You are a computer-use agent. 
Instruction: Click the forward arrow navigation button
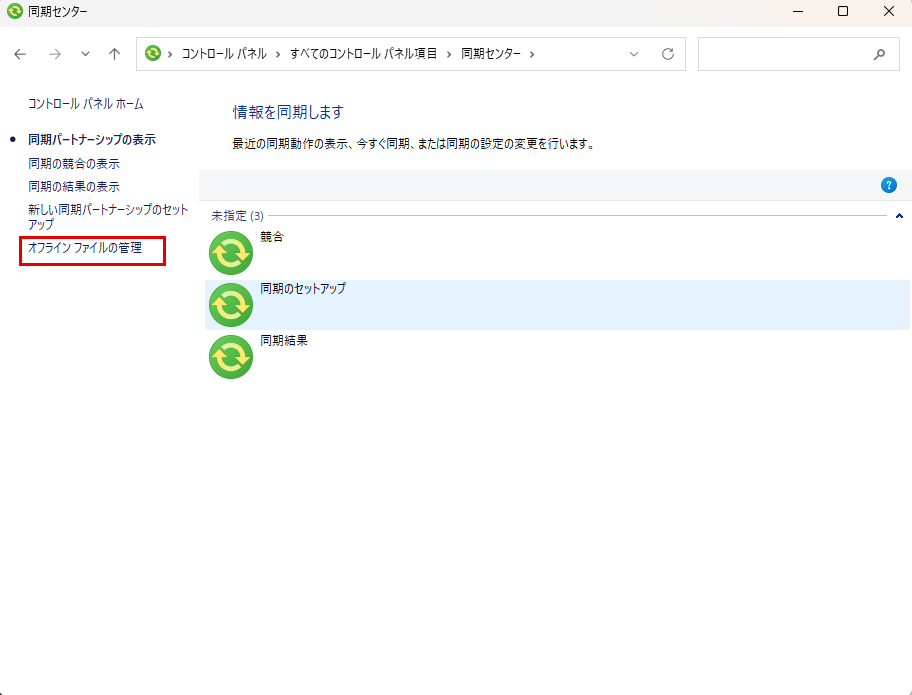click(x=54, y=54)
